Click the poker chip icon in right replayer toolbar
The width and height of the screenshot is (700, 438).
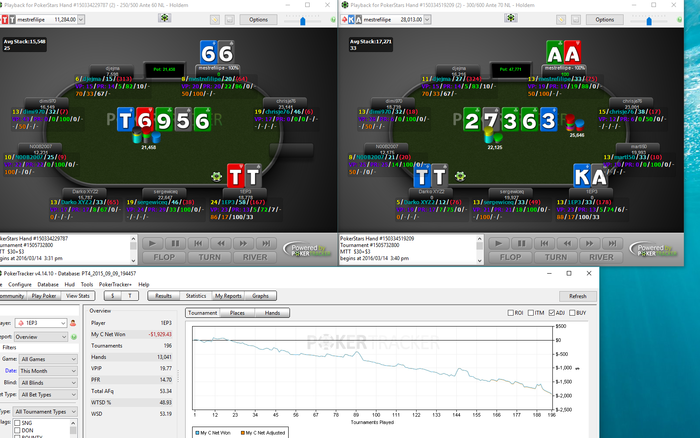pyautogui.click(x=511, y=18)
